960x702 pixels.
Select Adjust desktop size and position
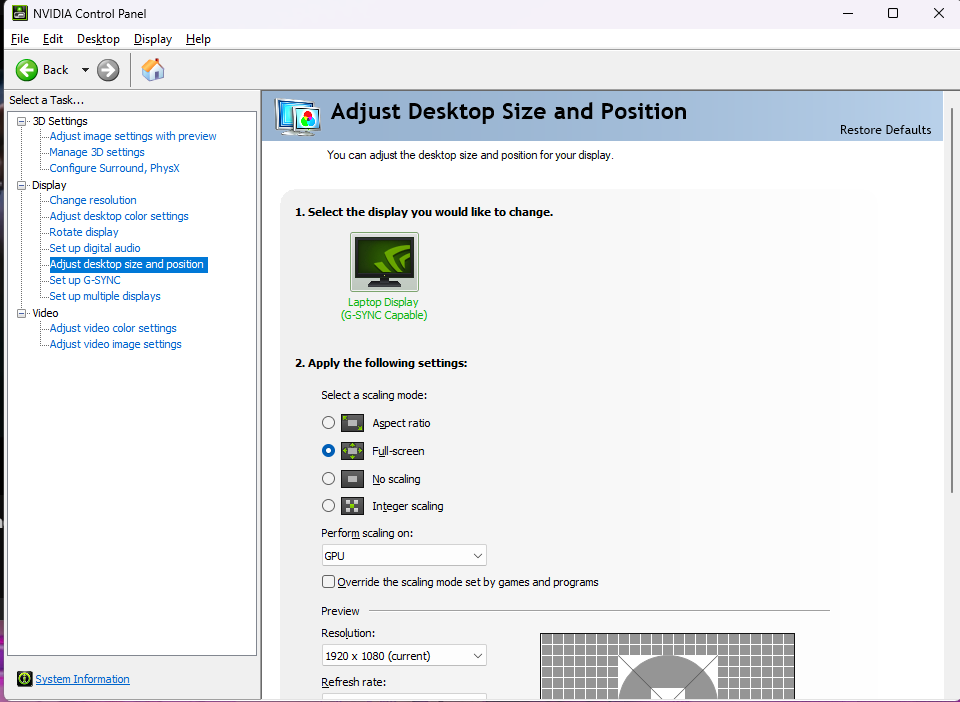point(127,264)
